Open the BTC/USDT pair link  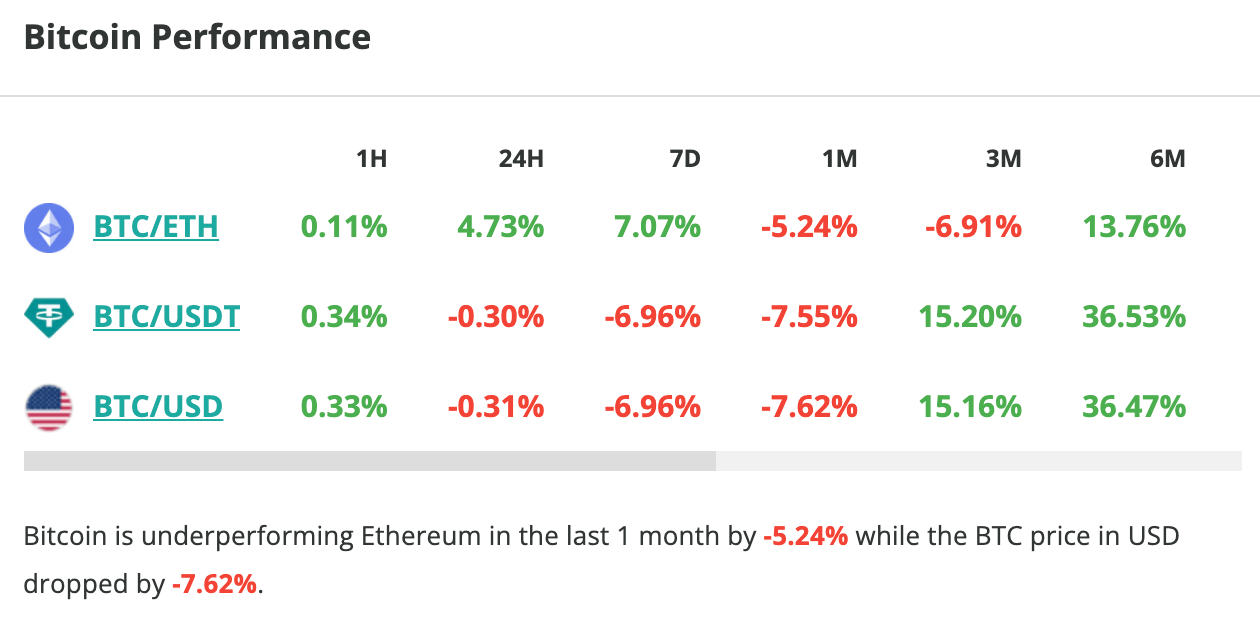(x=166, y=318)
